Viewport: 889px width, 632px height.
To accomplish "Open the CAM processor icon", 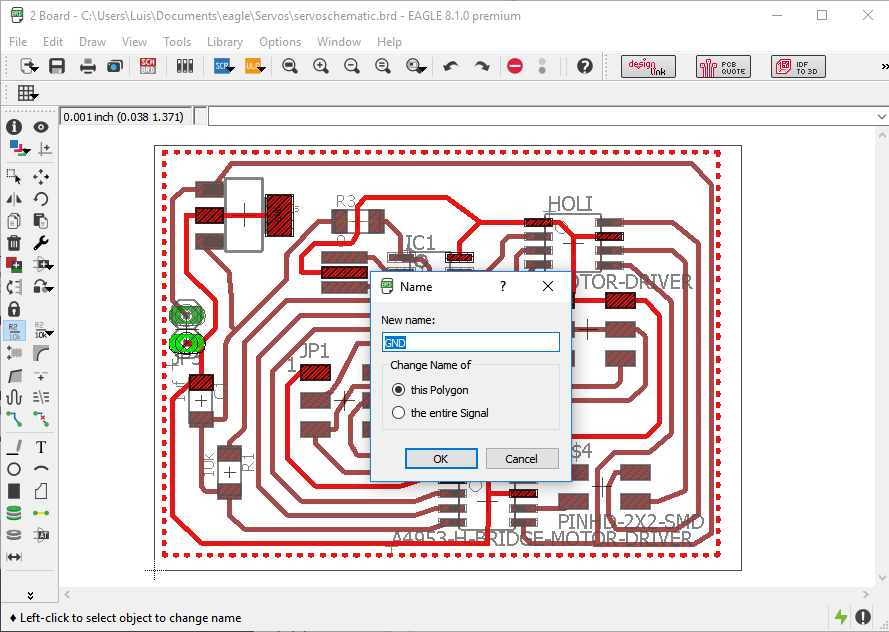I will pos(115,66).
